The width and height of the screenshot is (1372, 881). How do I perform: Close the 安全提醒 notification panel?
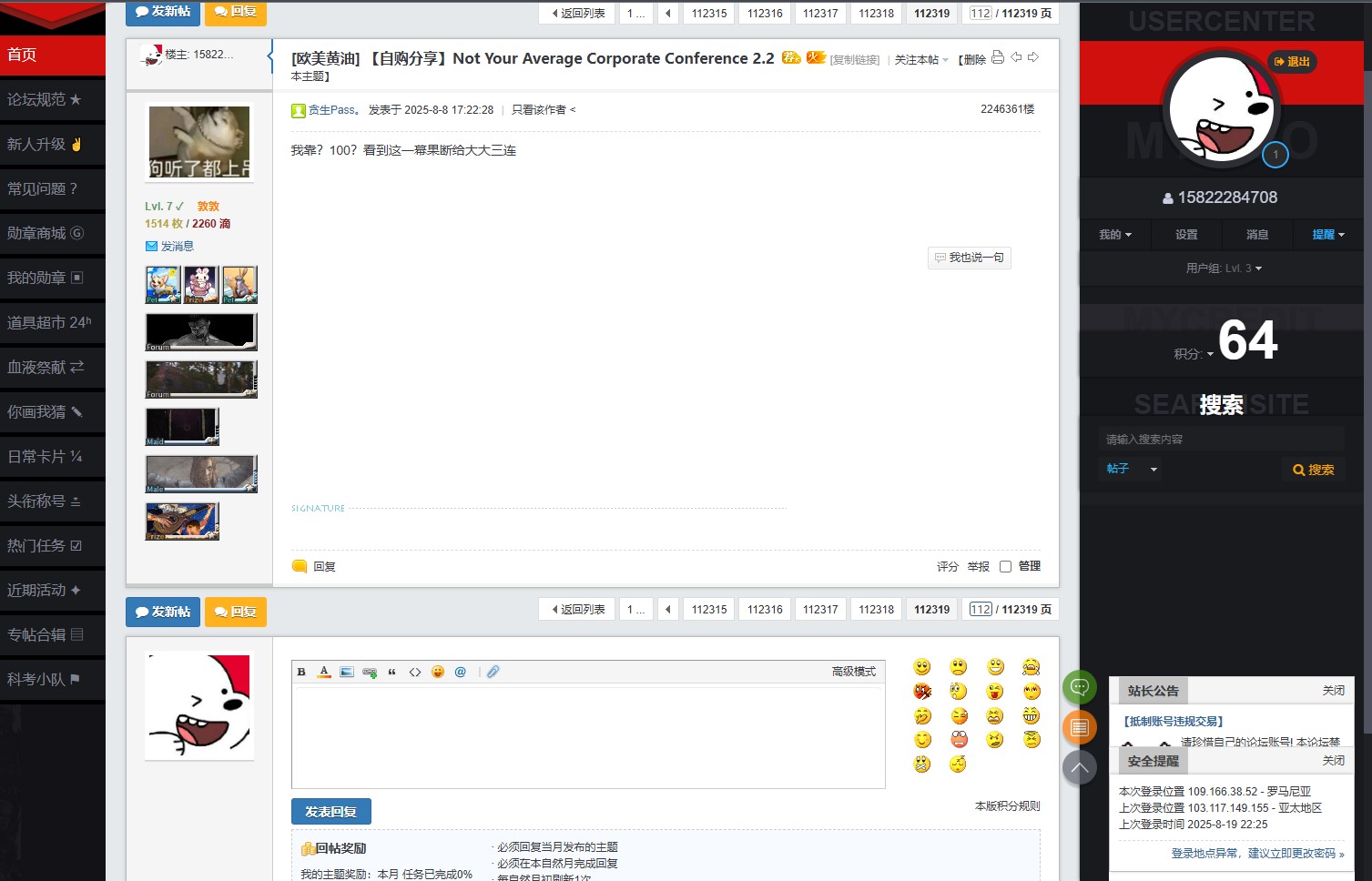(1333, 760)
